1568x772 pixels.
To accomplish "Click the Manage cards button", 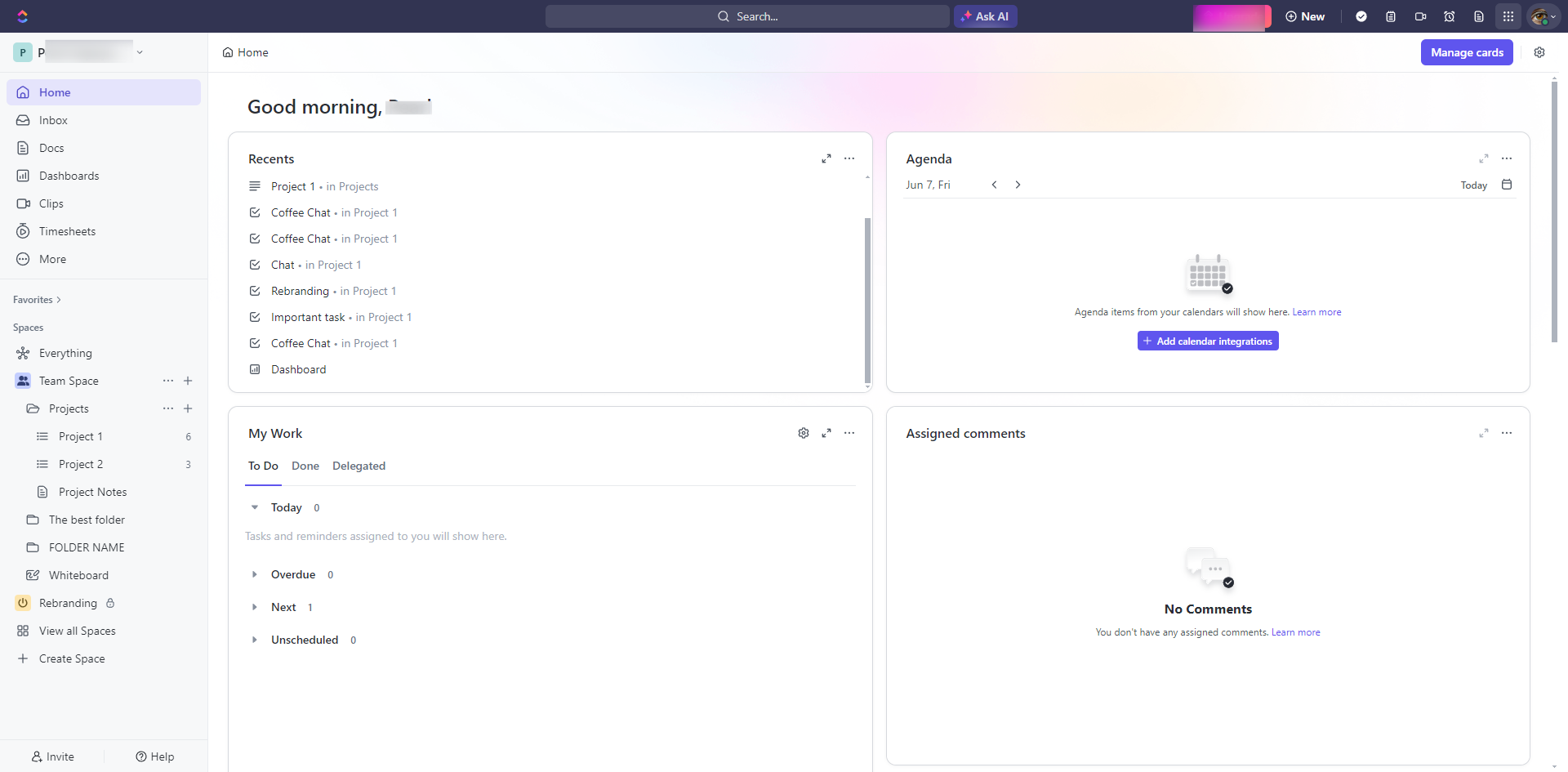I will point(1467,52).
